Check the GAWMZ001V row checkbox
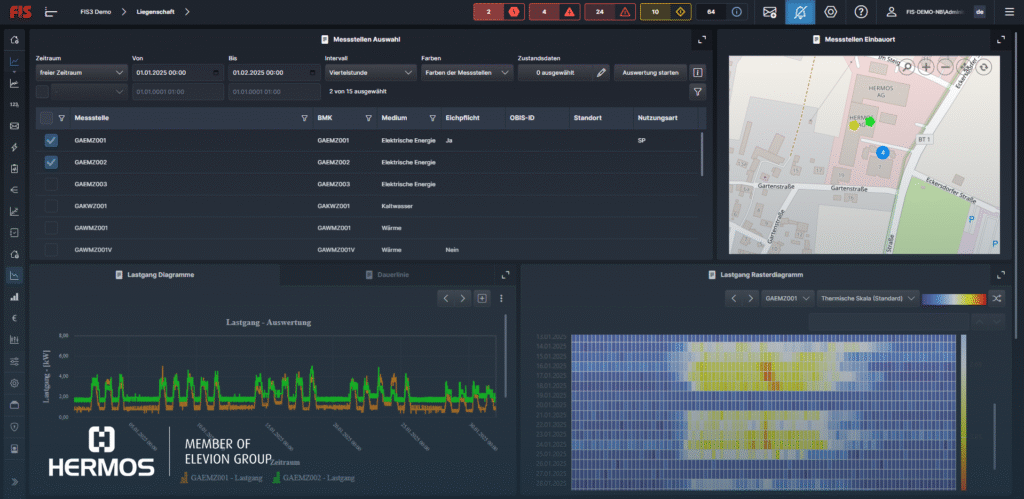This screenshot has width=1024, height=499. pos(51,250)
